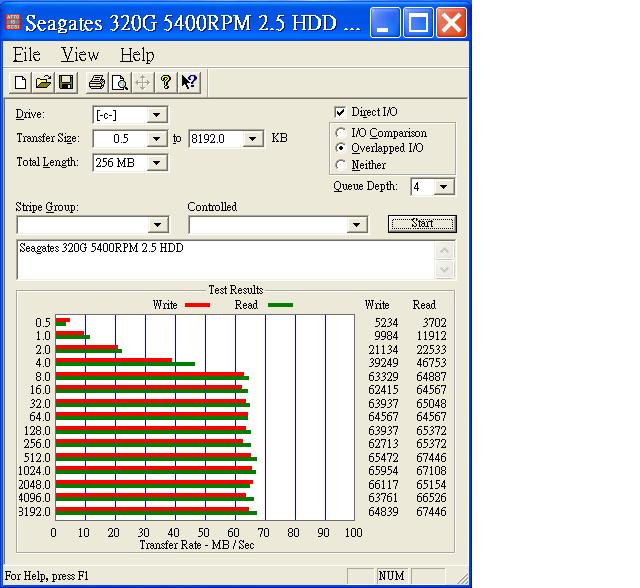Click read value 46753 for 4.0 row
This screenshot has height=588, width=640.
point(431,363)
